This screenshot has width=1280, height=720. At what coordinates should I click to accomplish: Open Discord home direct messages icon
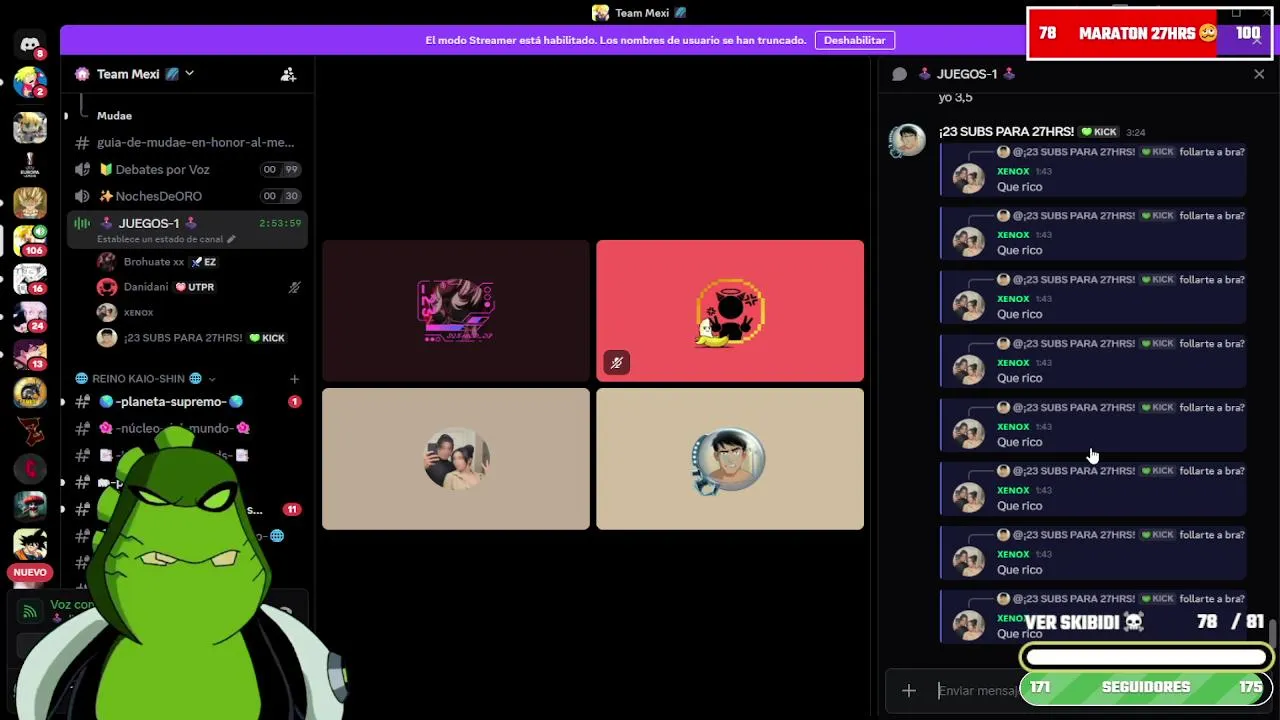click(30, 45)
